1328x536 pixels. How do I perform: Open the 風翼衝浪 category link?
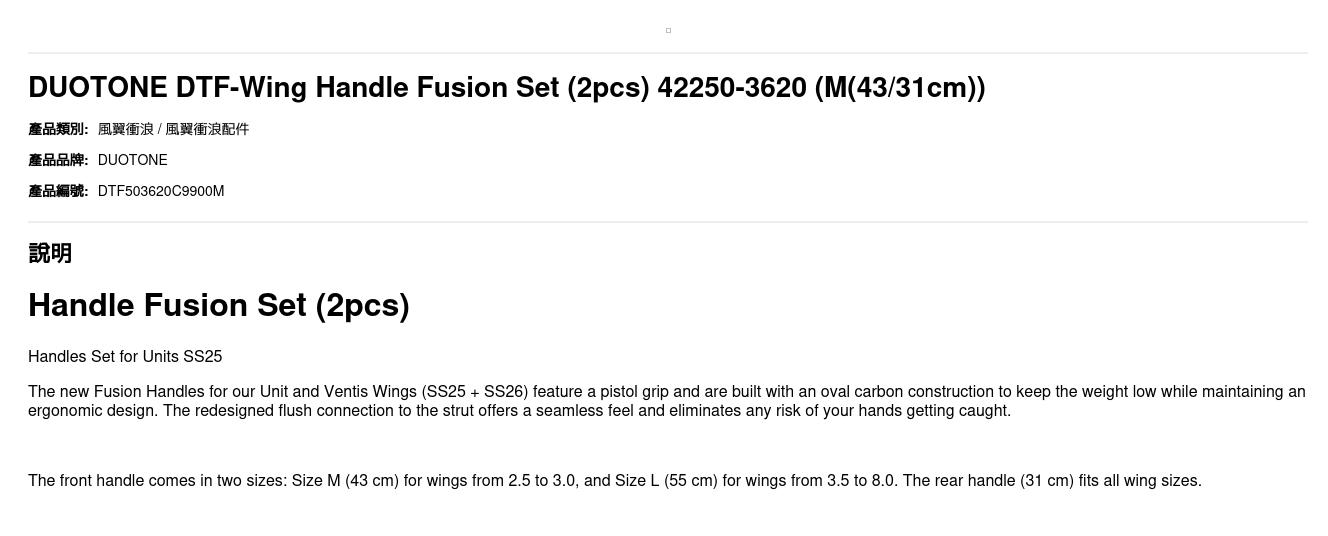coord(125,129)
